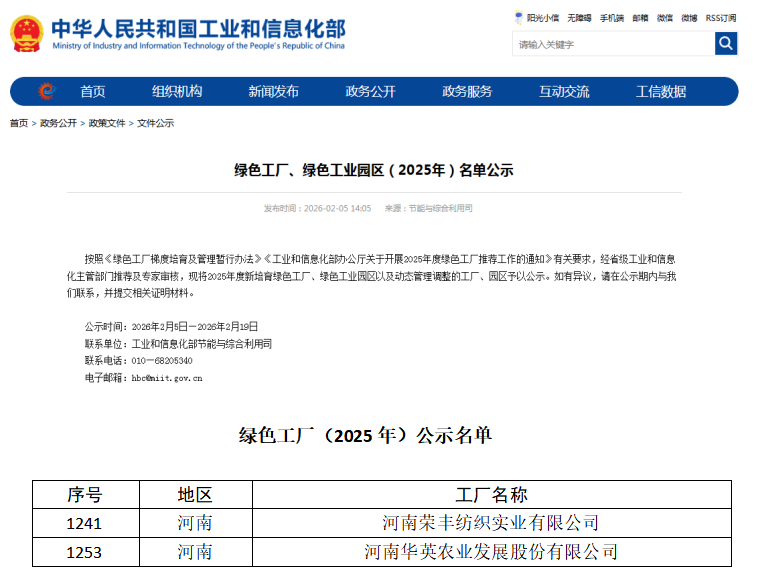Select the 互动交流 menu item
This screenshot has height=579, width=760.
tap(564, 91)
